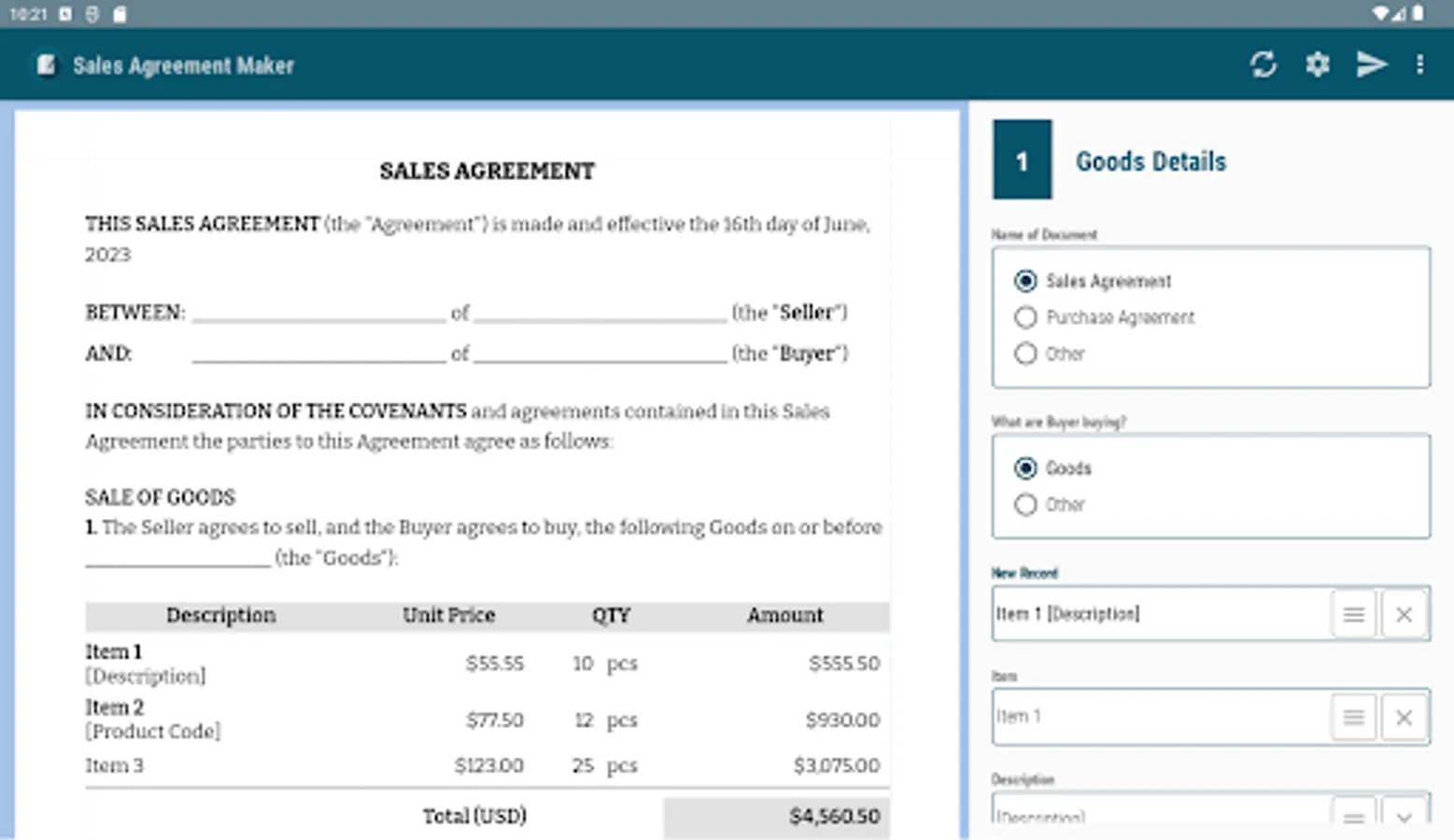Clear the Item field using its X
Image resolution: width=1454 pixels, height=840 pixels.
(1403, 717)
